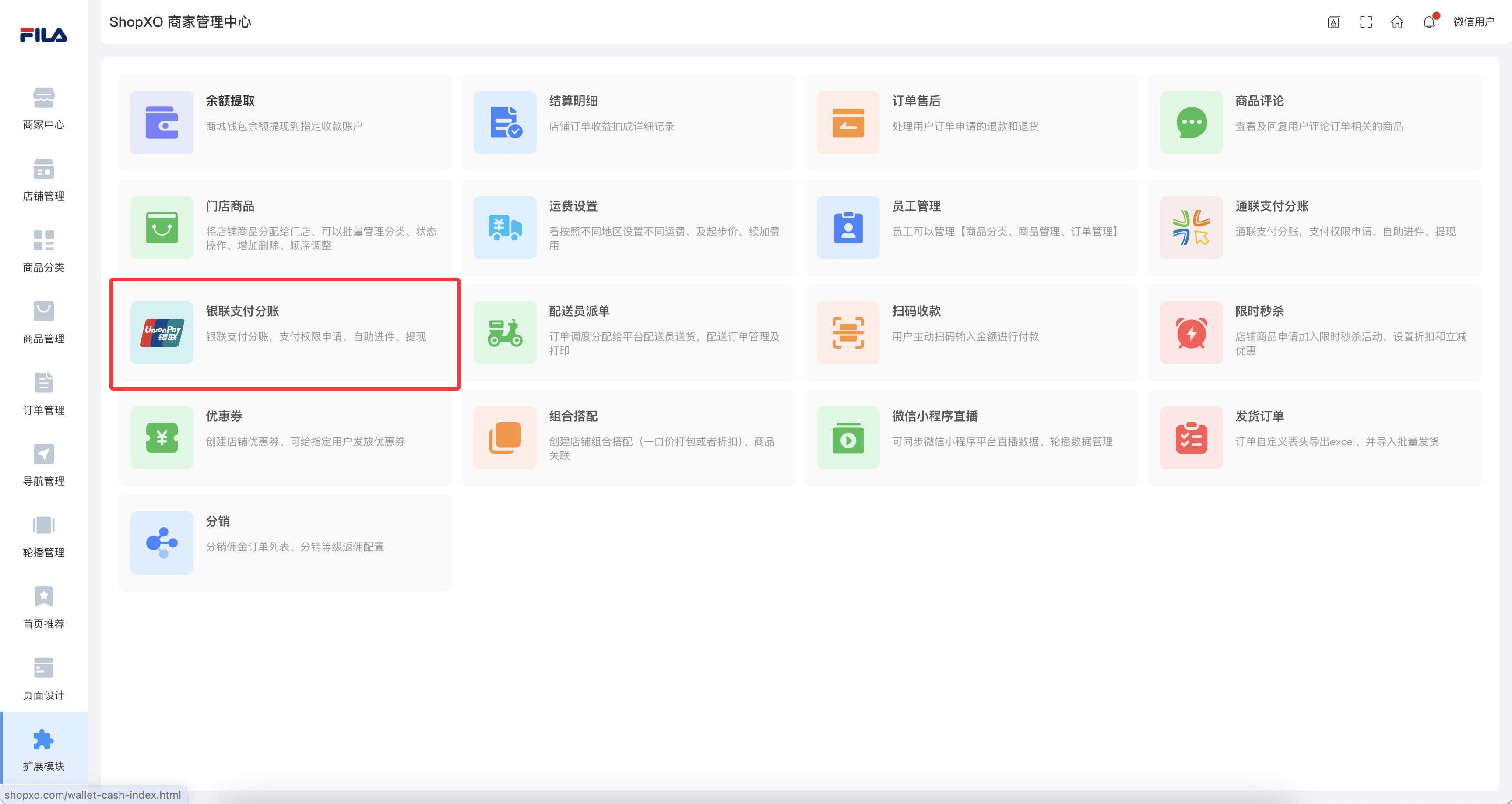
Task: Toggle fullscreen mode icon
Action: click(1366, 22)
